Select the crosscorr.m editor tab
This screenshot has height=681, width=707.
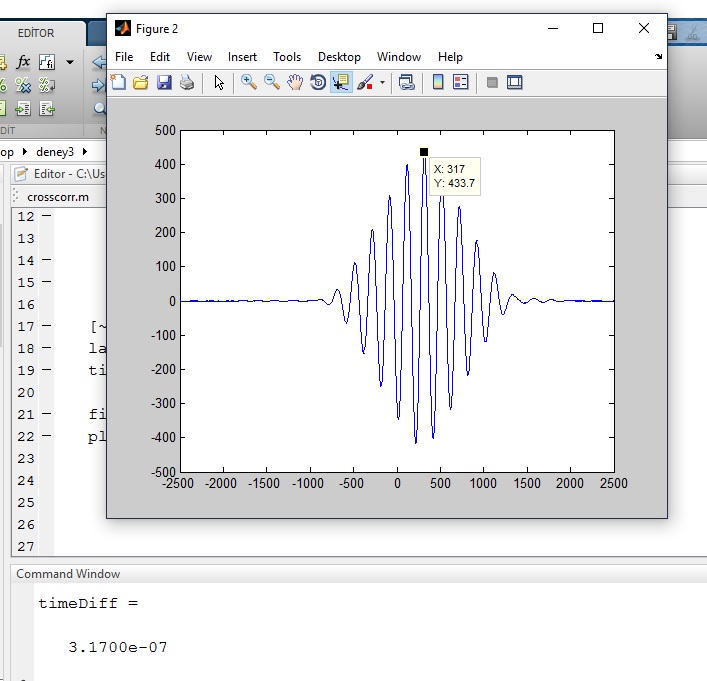click(58, 197)
